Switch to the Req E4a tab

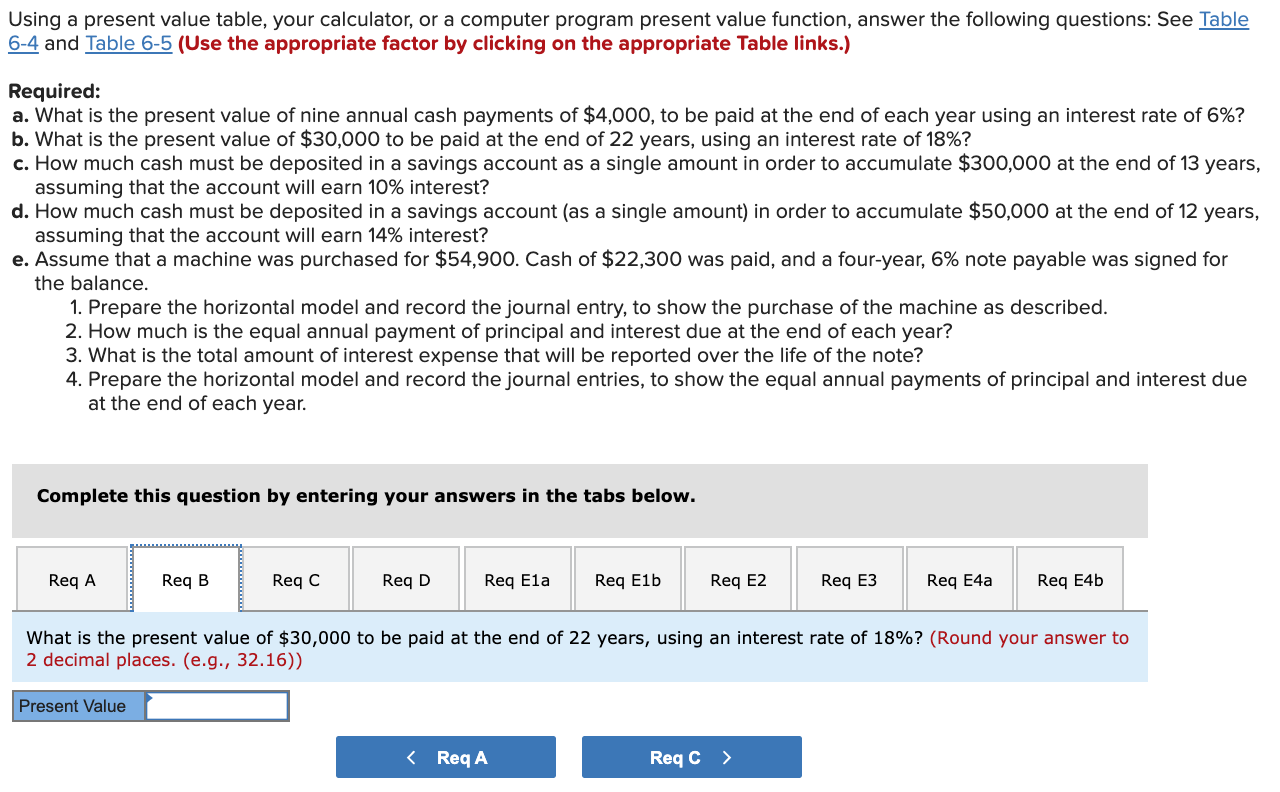[959, 578]
